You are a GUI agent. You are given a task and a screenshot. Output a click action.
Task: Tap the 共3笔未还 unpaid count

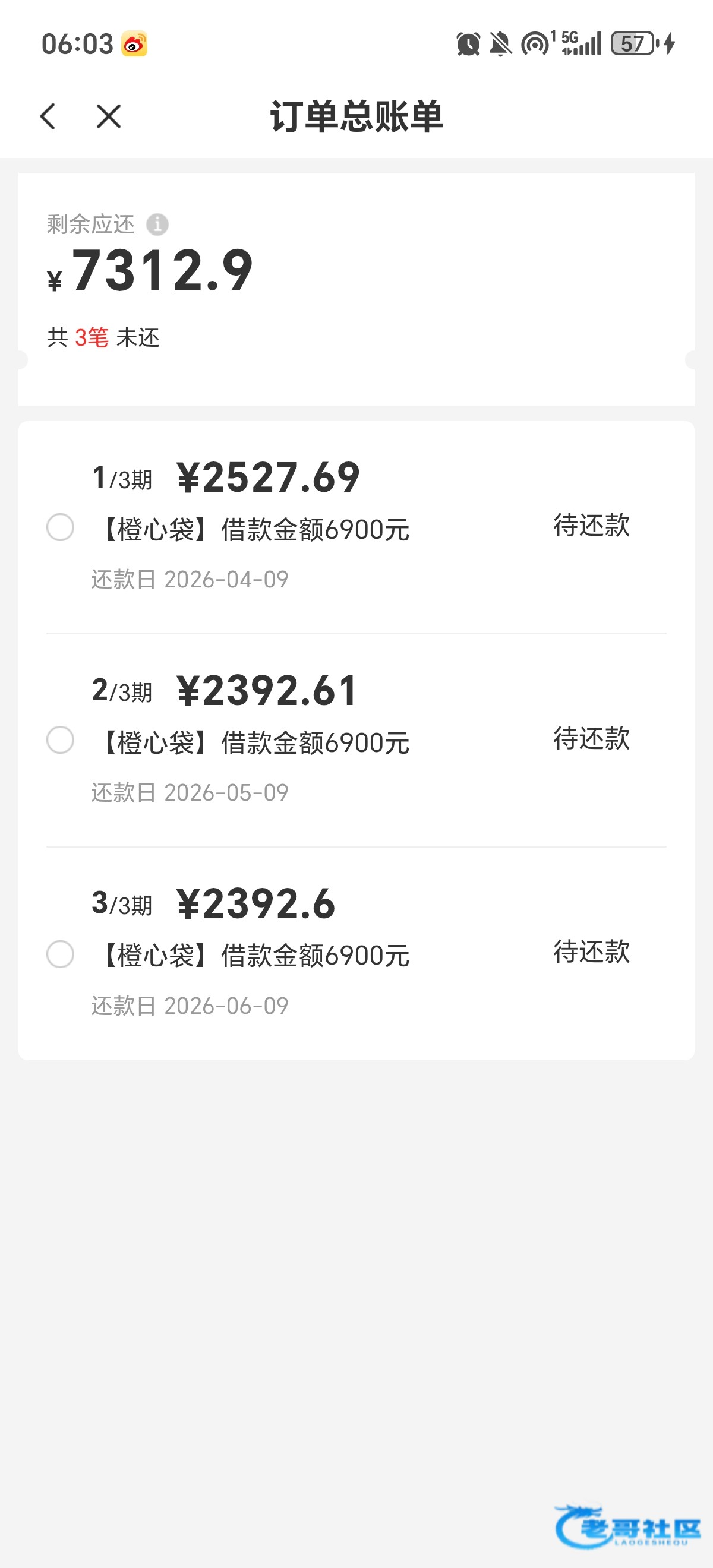[x=103, y=338]
